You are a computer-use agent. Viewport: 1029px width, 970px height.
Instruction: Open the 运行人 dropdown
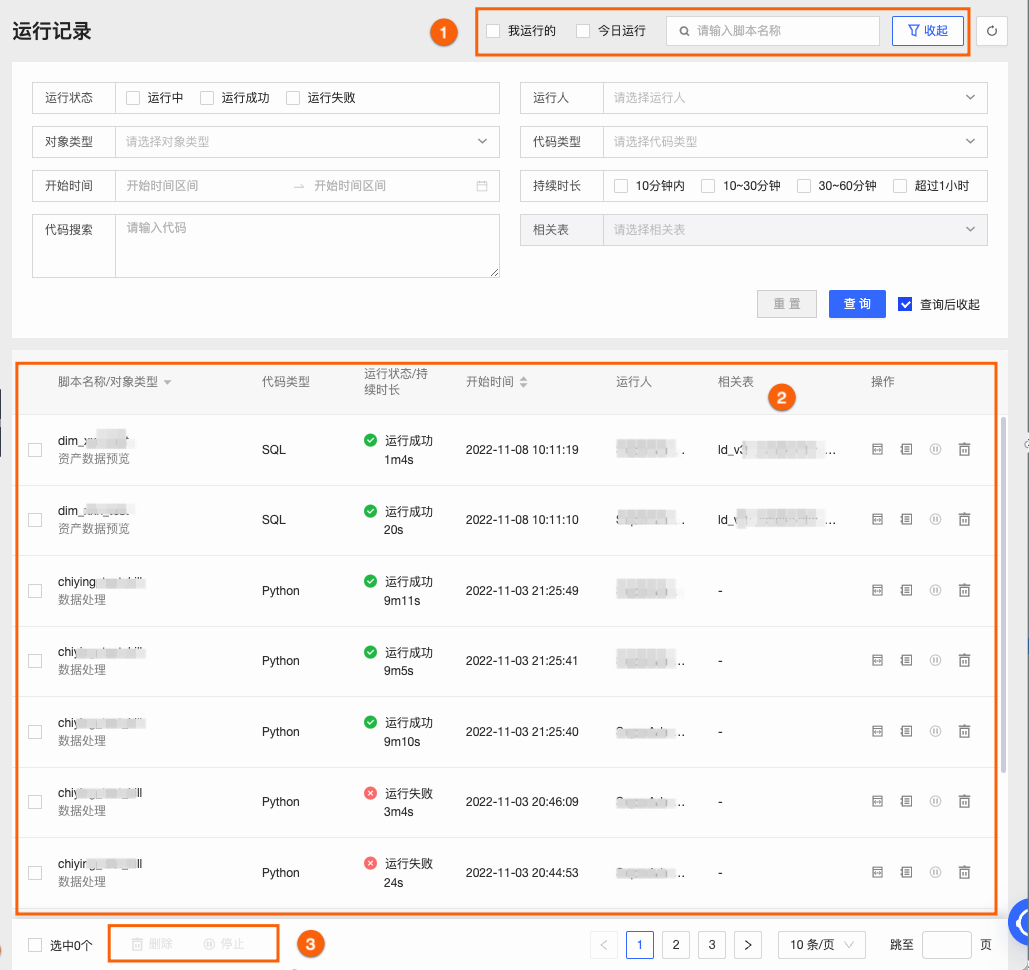pyautogui.click(x=795, y=98)
